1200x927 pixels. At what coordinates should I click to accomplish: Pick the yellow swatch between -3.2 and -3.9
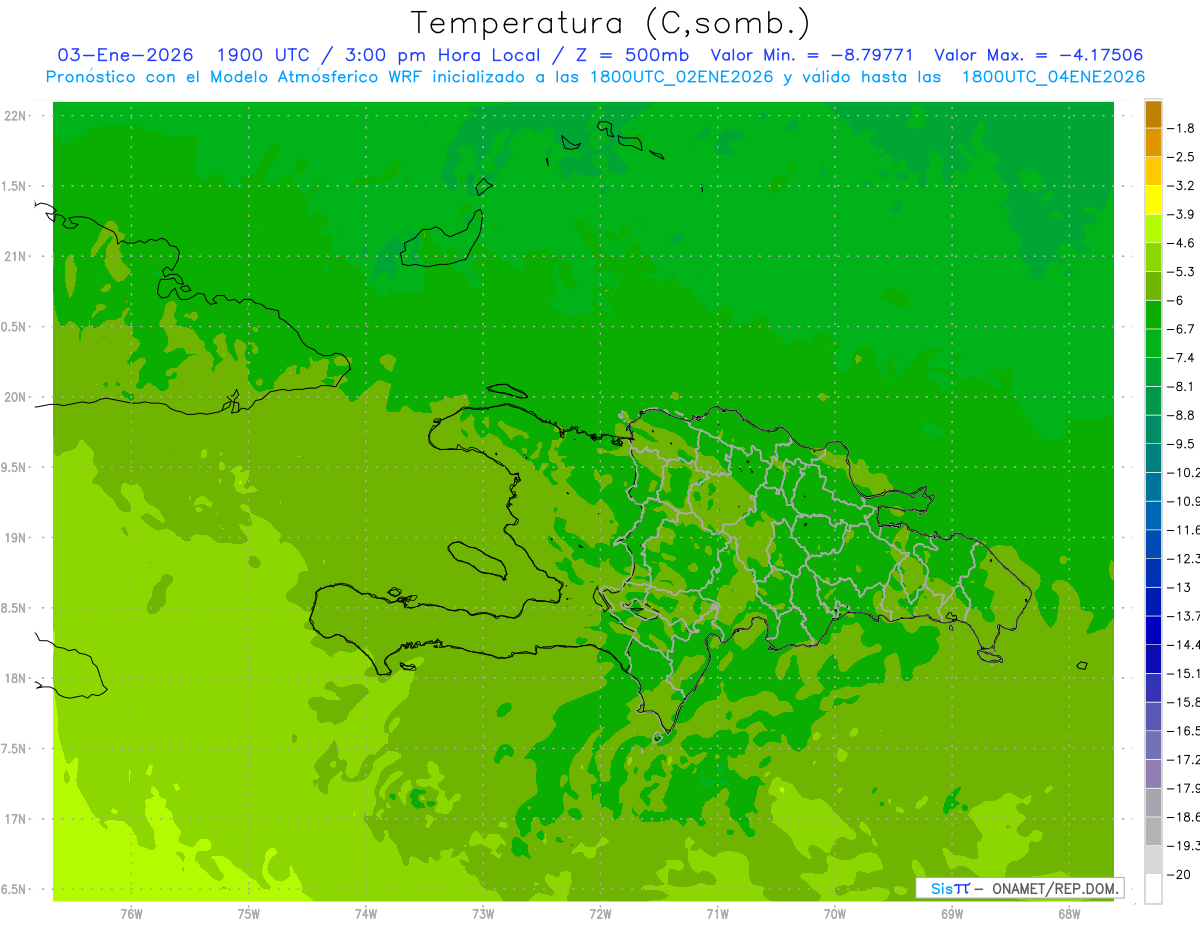tap(1153, 200)
